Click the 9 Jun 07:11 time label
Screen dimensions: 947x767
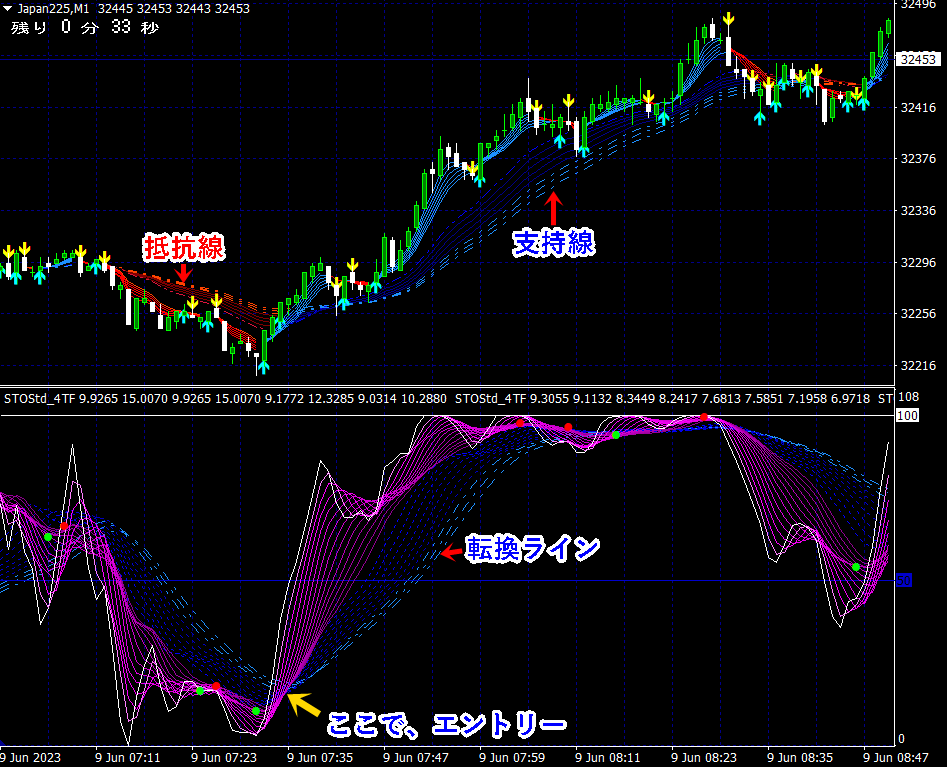tap(127, 757)
